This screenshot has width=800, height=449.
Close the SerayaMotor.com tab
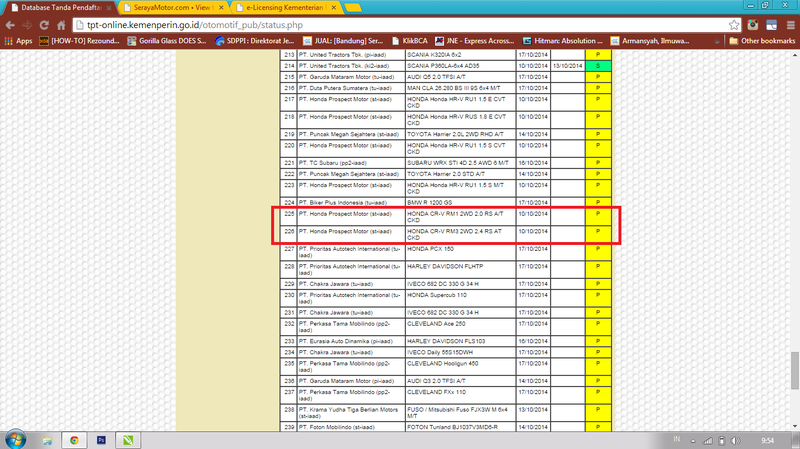[221, 8]
